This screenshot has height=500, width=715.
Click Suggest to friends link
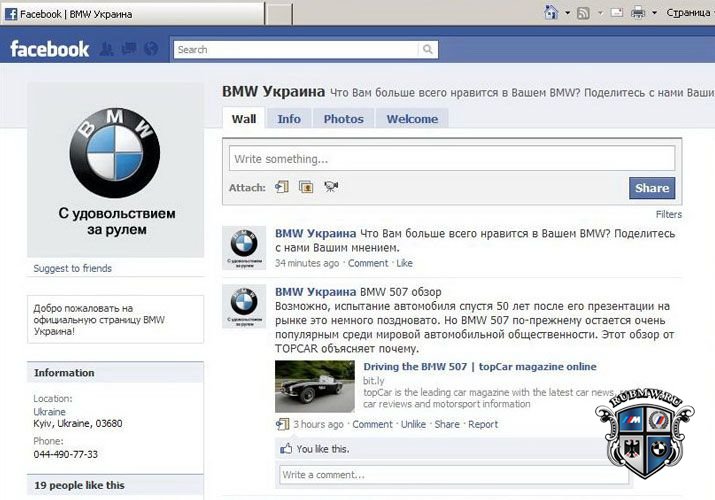(x=73, y=268)
